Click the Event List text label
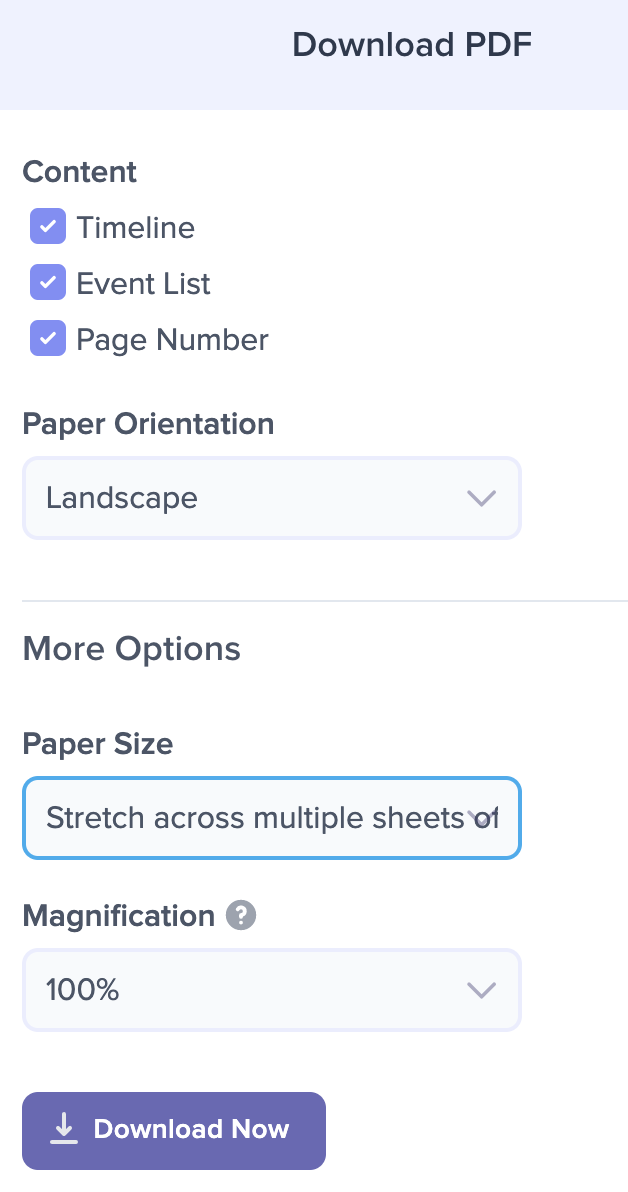Screen dimensions: 628x1192 [143, 284]
